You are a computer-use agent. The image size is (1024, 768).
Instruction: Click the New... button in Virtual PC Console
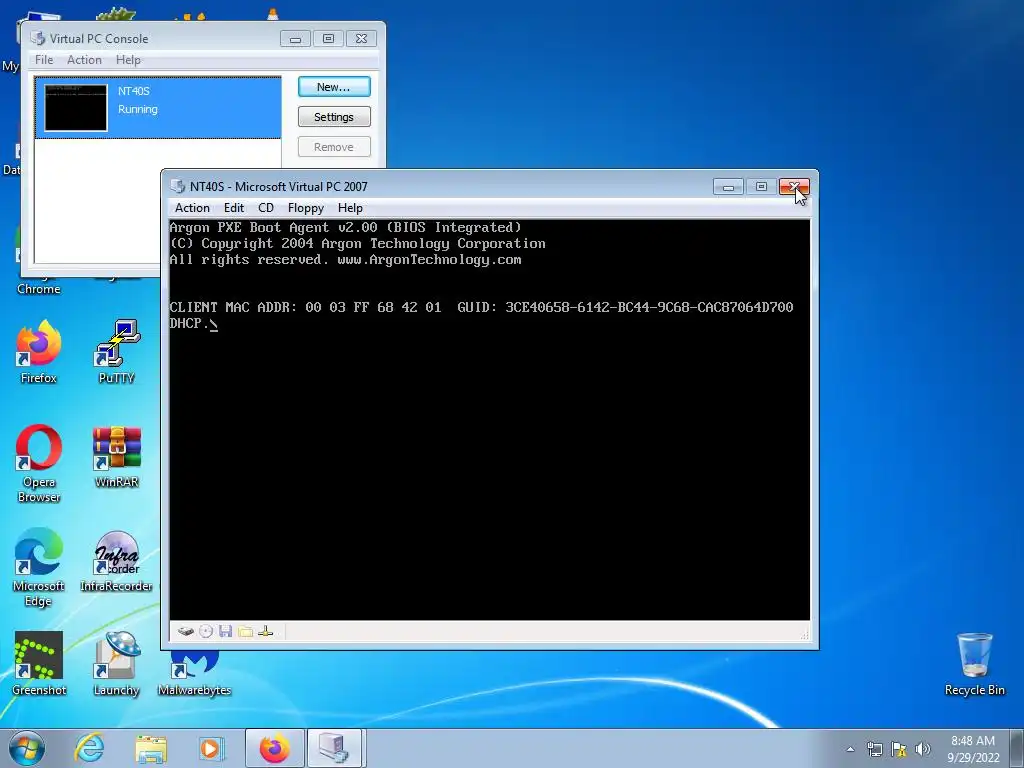(334, 87)
